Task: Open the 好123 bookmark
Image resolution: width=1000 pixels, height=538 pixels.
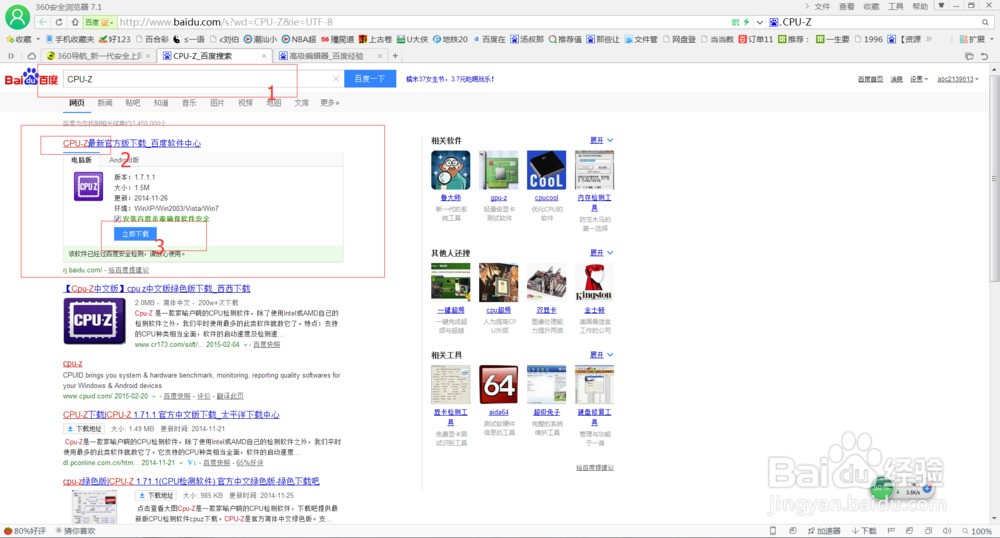Action: (x=115, y=39)
